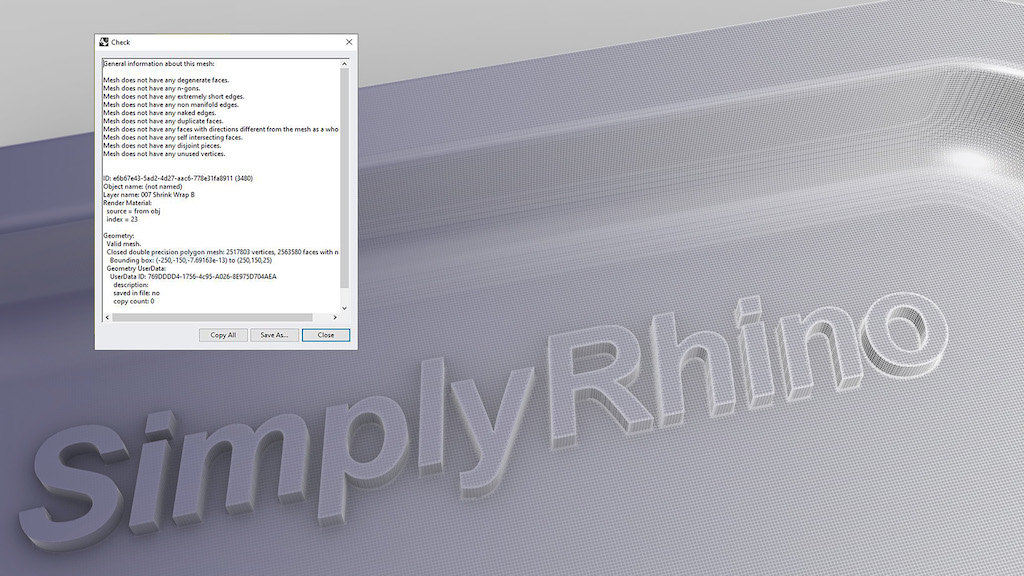
Task: Select 'Mesh does not have any degenerate faces.' line
Action: (x=166, y=80)
